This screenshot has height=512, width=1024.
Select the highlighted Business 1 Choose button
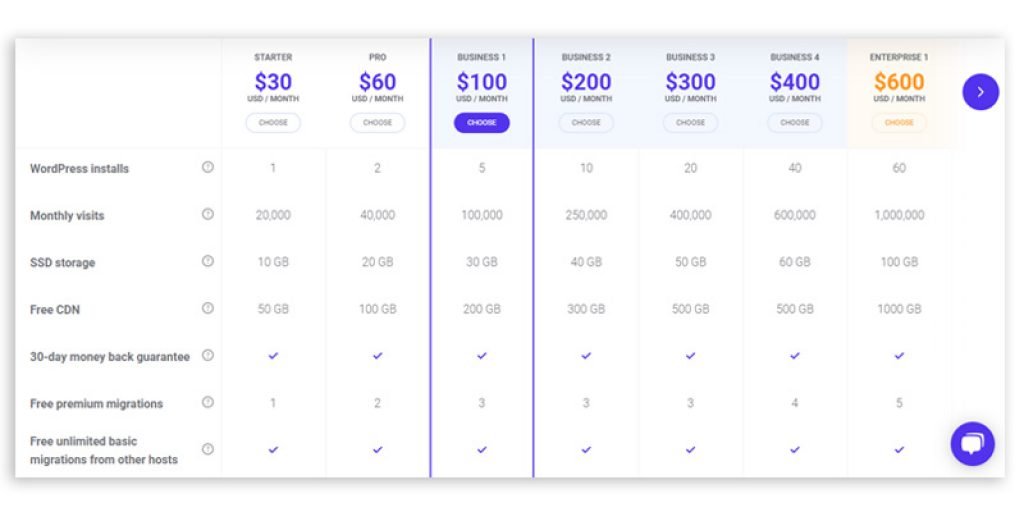tap(482, 123)
